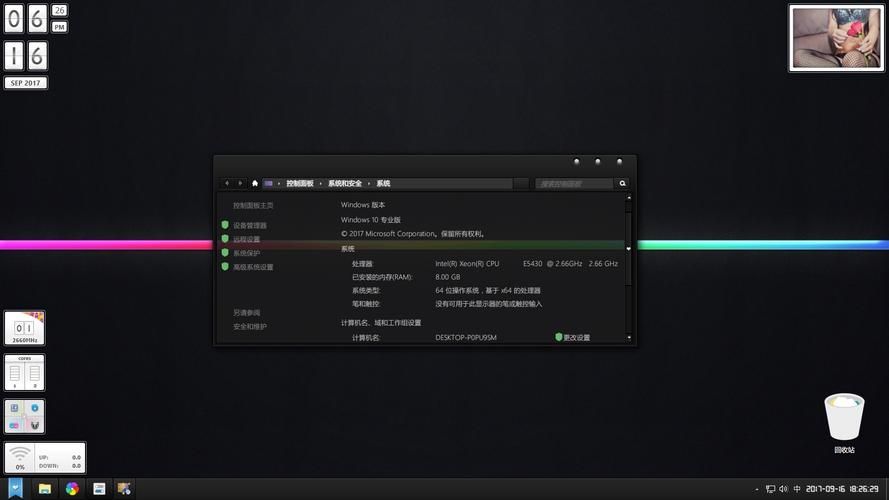The height and width of the screenshot is (500, 889).
Task: Click the computer icon in address bar
Action: pos(269,183)
